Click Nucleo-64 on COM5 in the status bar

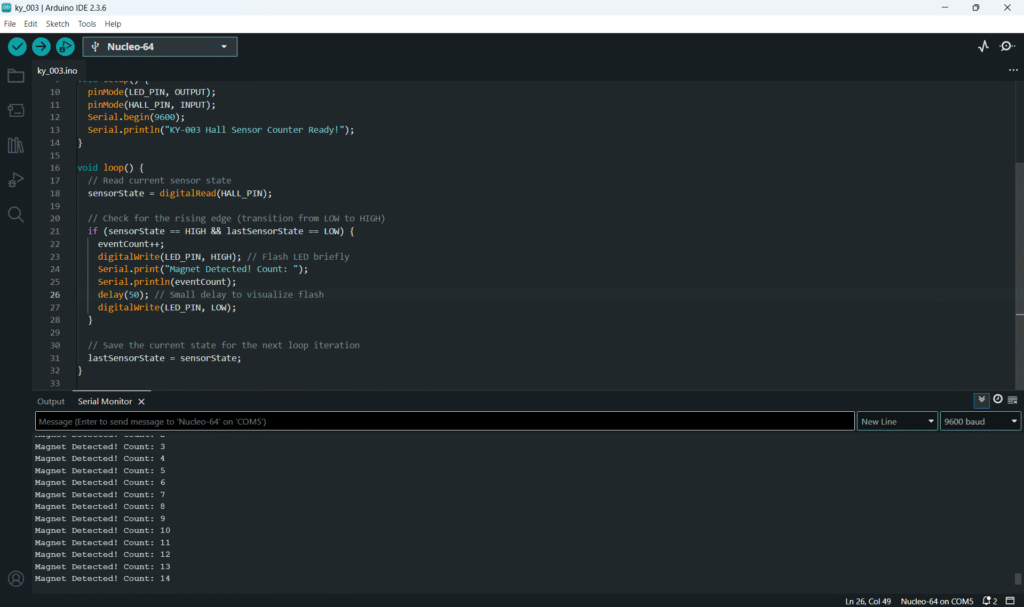[x=937, y=601]
